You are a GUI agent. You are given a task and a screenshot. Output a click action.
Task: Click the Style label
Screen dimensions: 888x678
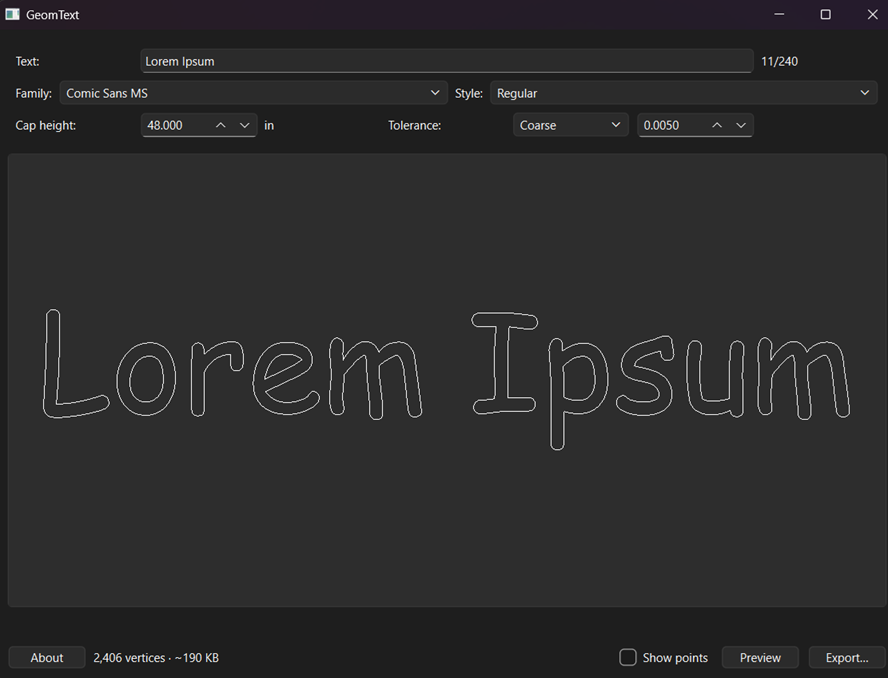pyautogui.click(x=469, y=93)
